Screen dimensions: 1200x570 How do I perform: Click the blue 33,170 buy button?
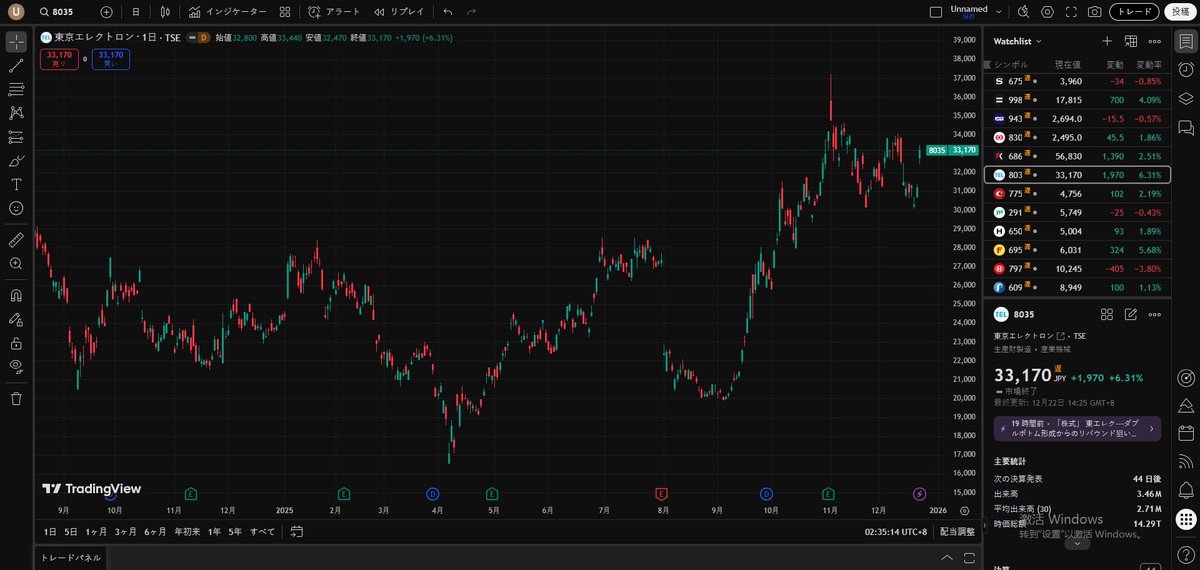pyautogui.click(x=110, y=59)
